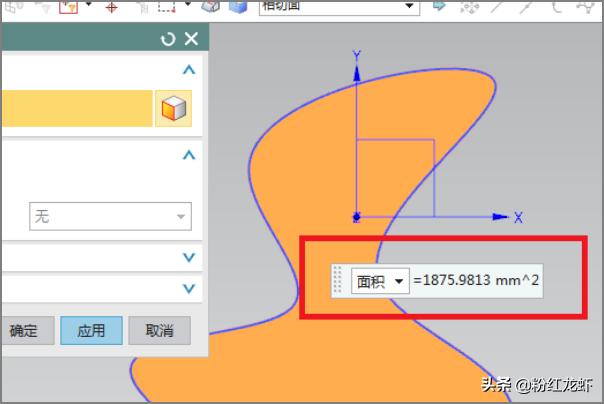Click the red-bordered selection filter icon
604x404 pixels.
69,6
